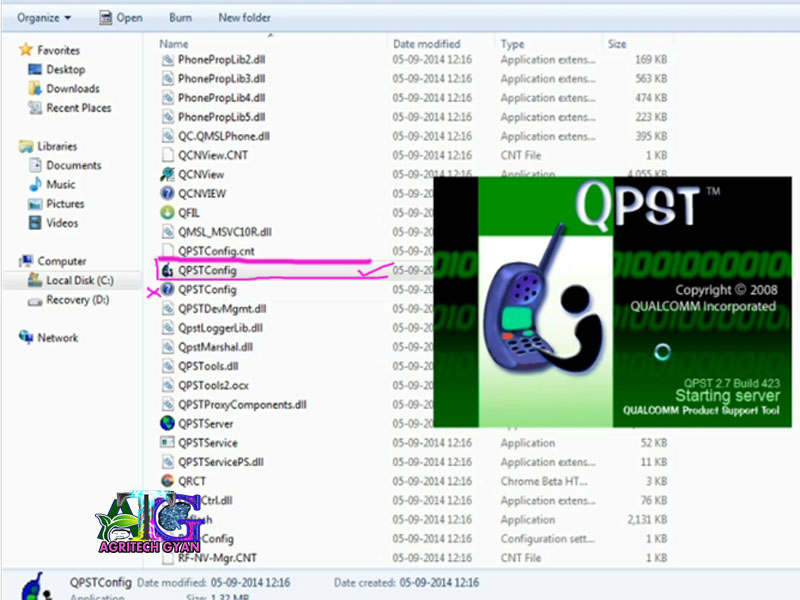The height and width of the screenshot is (600, 800).
Task: Click PhonePropLib4.dll dll icon
Action: (167, 98)
